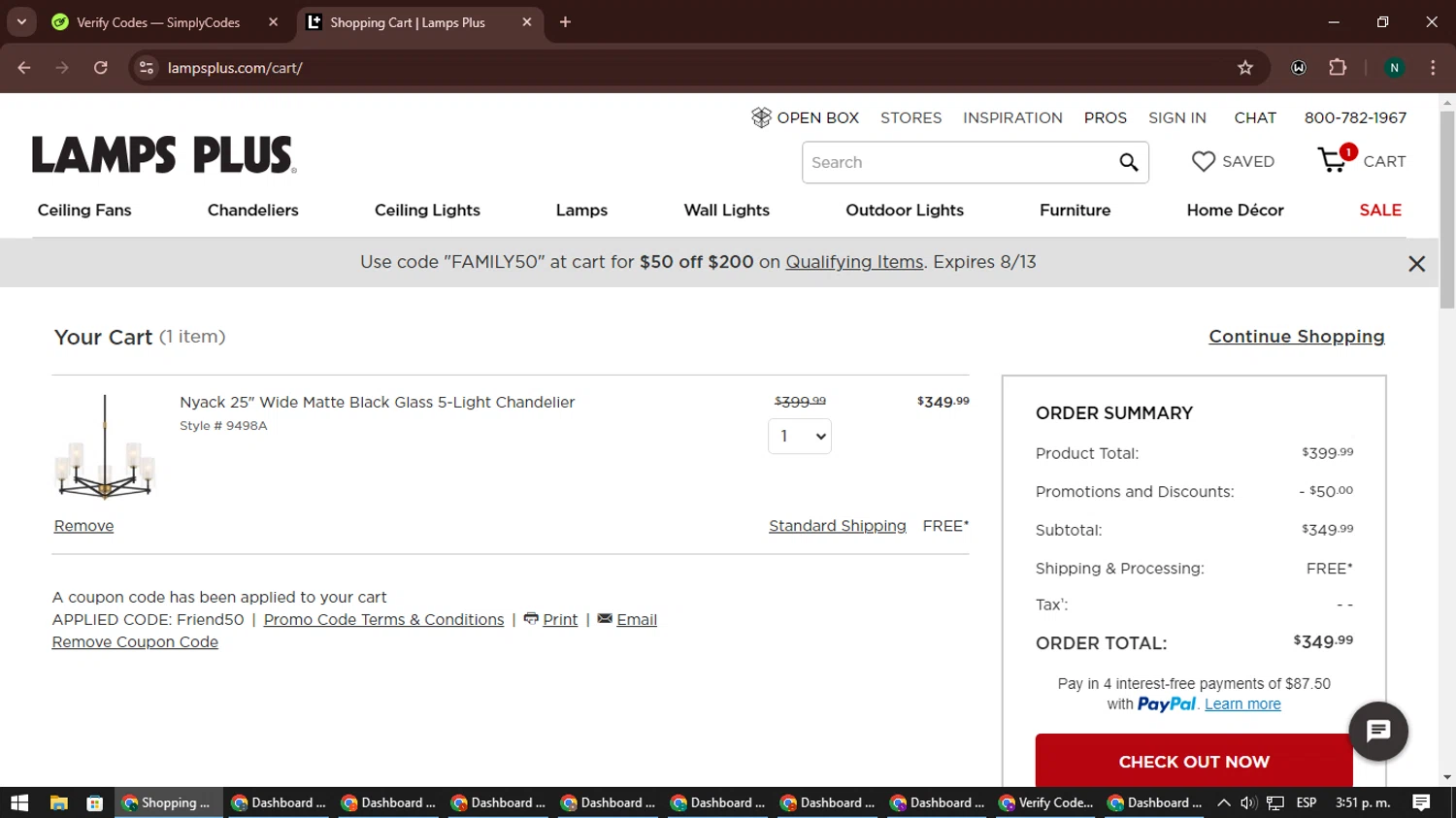1456x818 pixels.
Task: Open Windows Start menu
Action: click(19, 802)
